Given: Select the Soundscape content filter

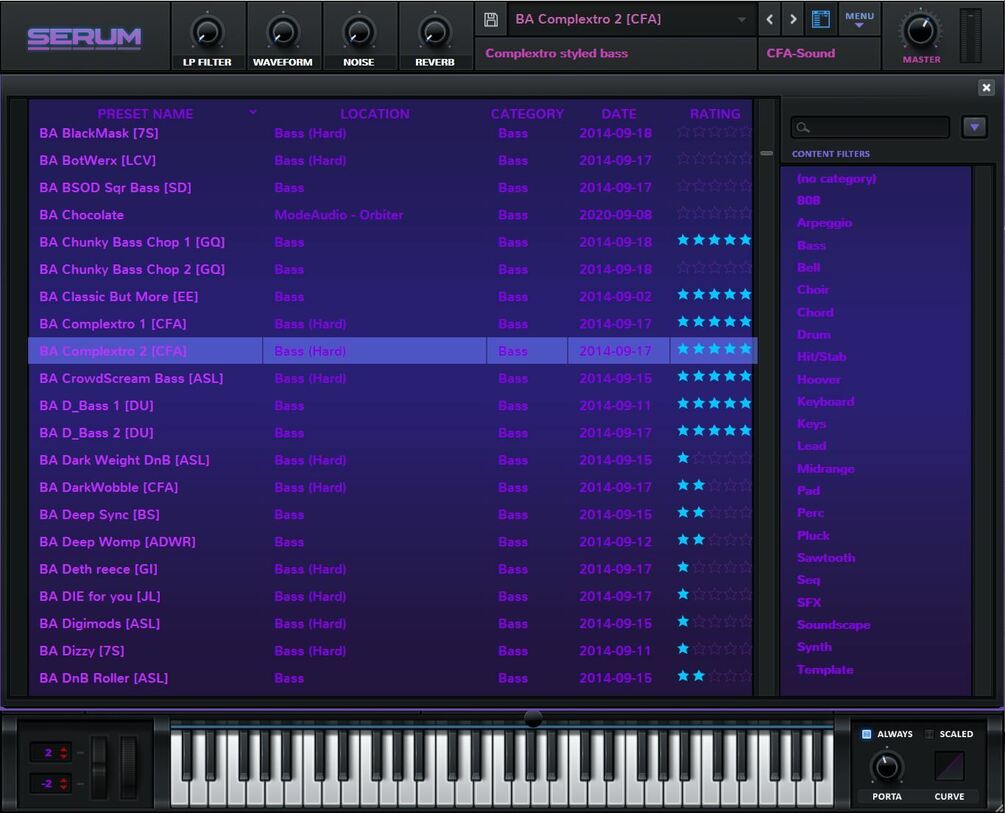Looking at the screenshot, I should click(x=833, y=624).
